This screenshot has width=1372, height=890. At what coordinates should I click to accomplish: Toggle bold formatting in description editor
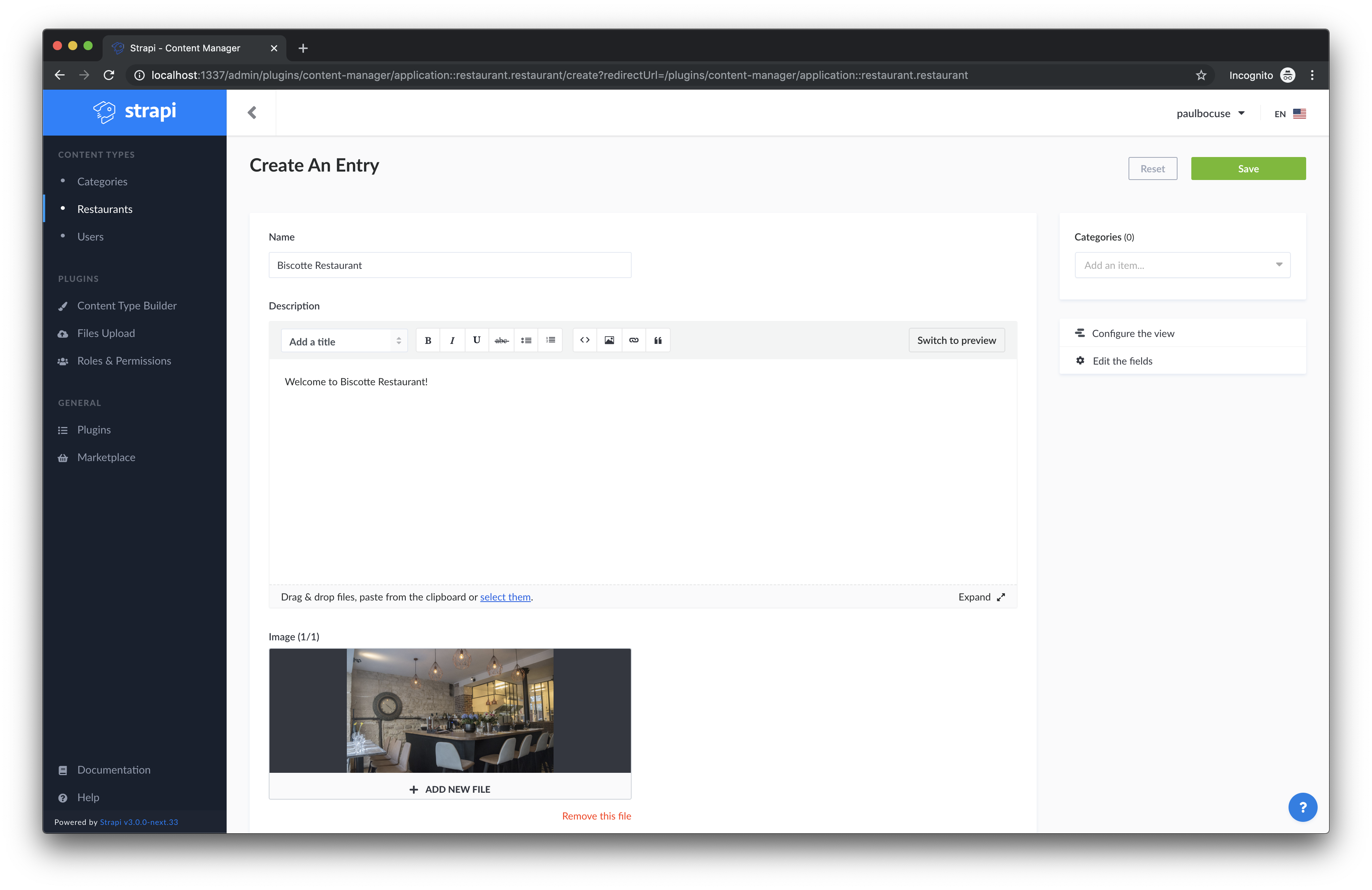[428, 340]
